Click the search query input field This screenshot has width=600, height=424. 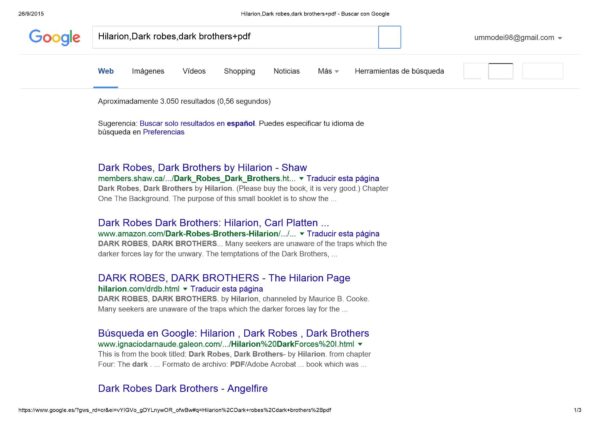pyautogui.click(x=235, y=37)
